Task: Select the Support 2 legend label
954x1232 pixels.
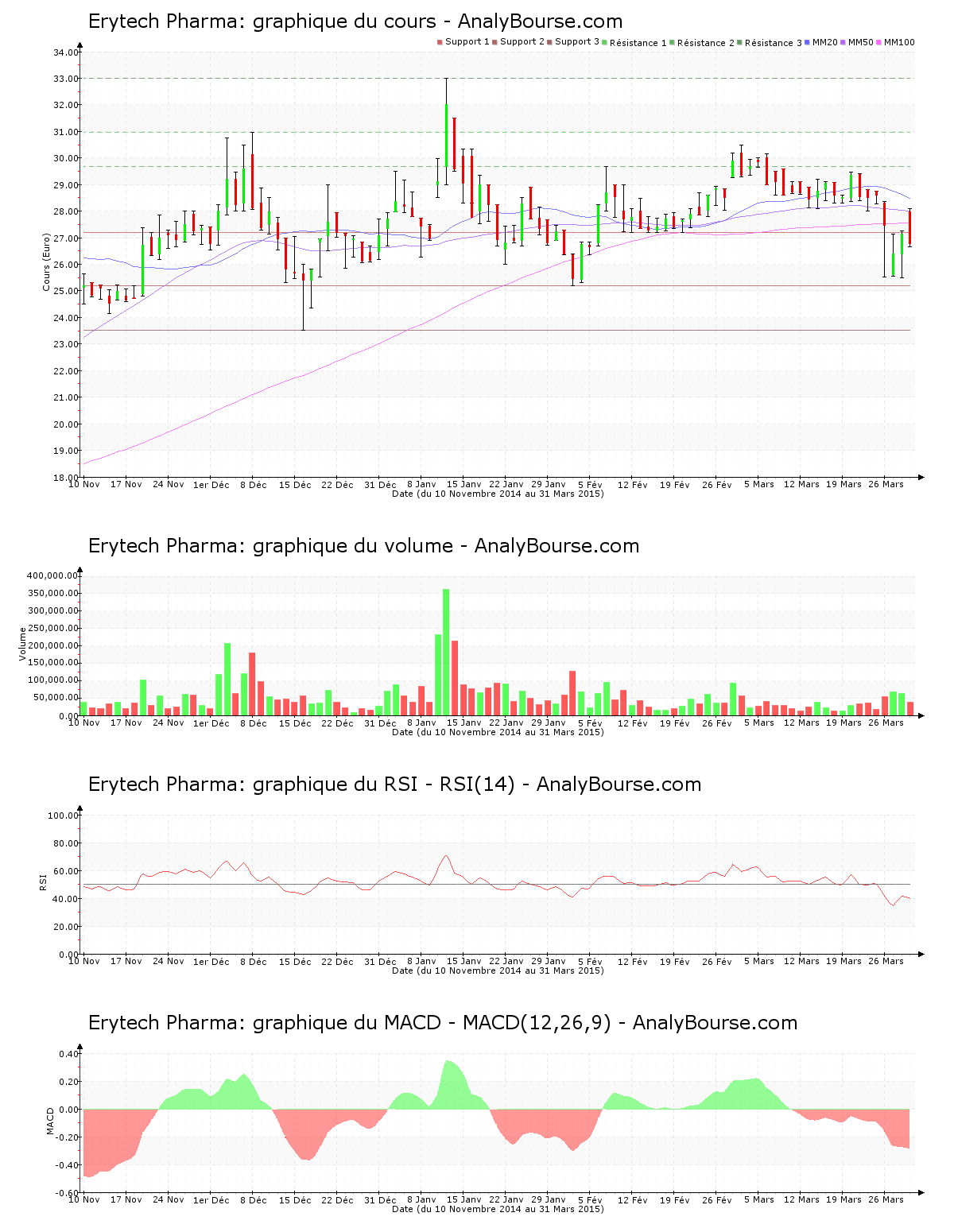Action: pyautogui.click(x=522, y=42)
